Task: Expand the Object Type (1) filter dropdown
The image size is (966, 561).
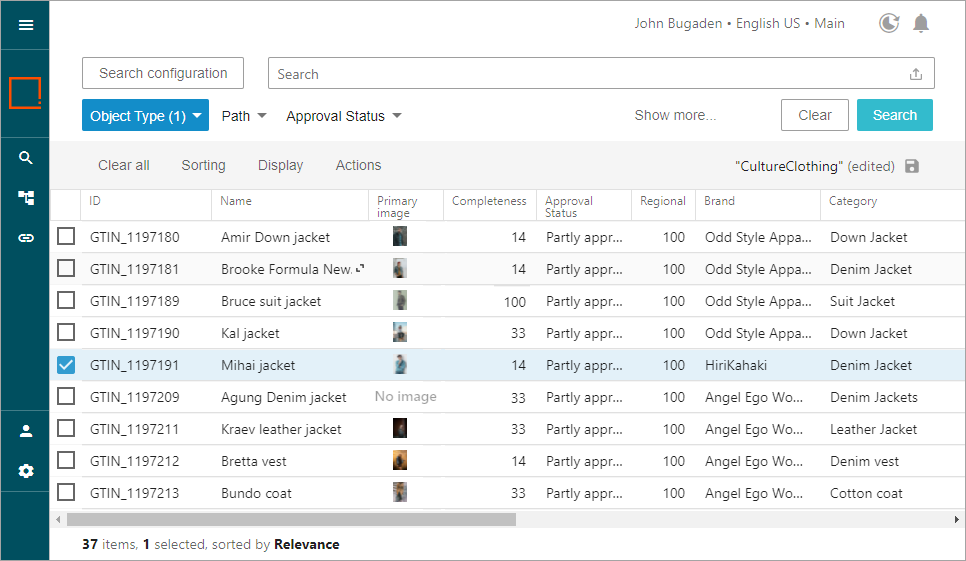Action: point(145,116)
